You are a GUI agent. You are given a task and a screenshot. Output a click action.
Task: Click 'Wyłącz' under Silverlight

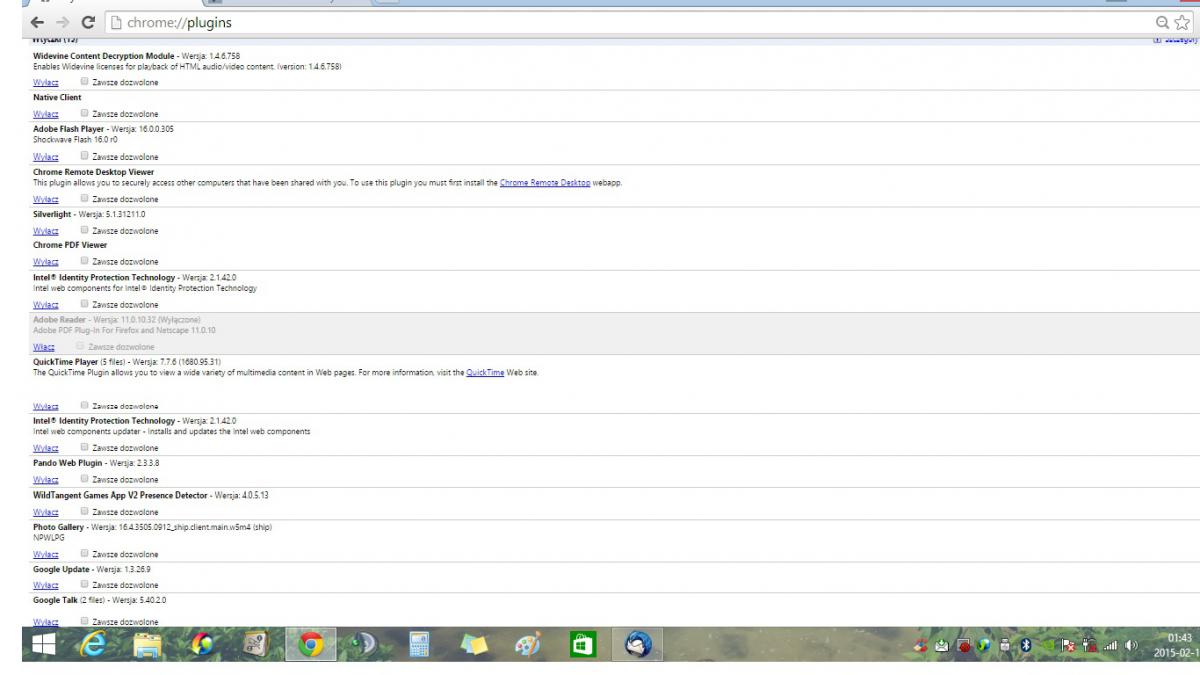(46, 231)
